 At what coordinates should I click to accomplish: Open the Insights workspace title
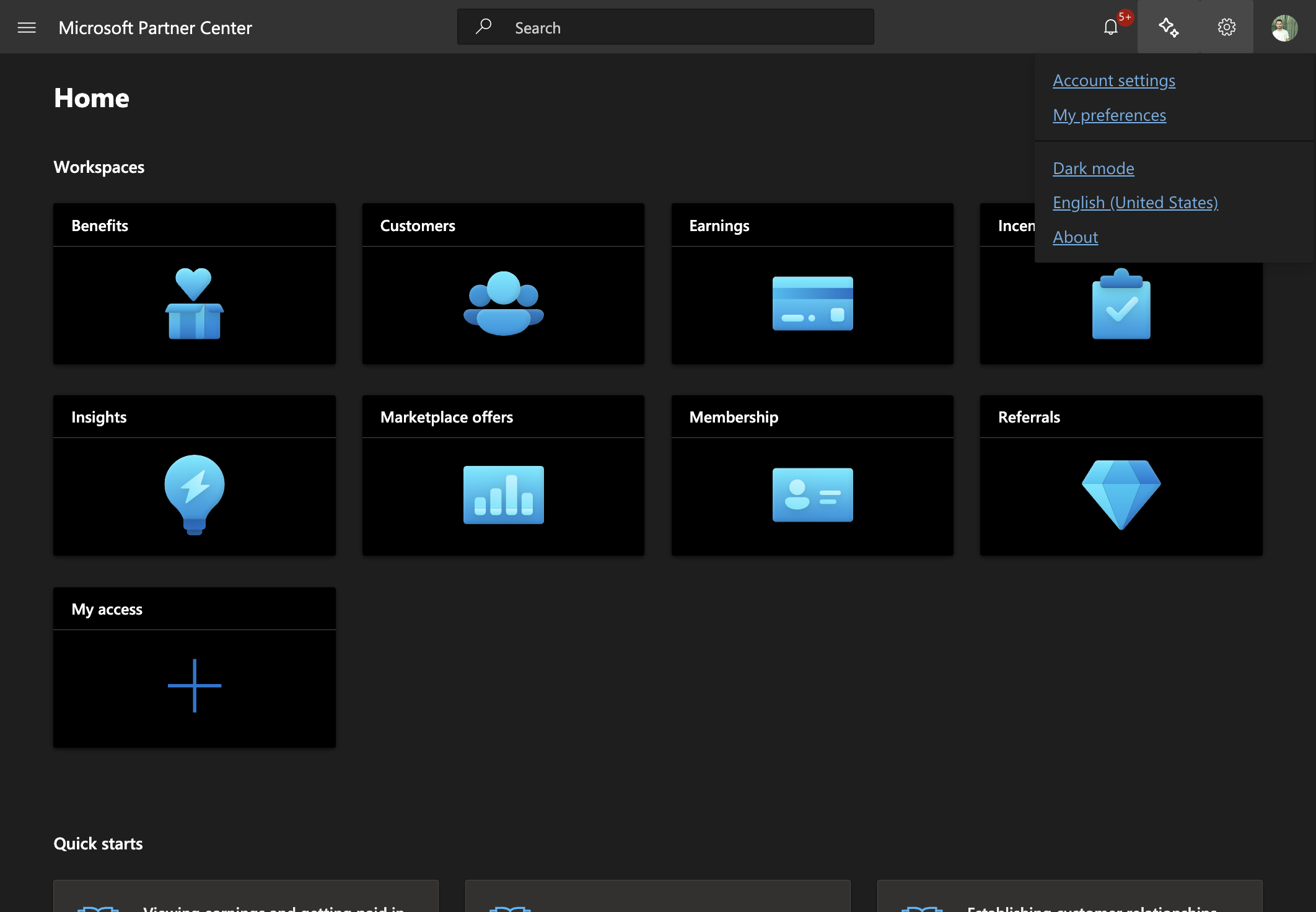(99, 417)
